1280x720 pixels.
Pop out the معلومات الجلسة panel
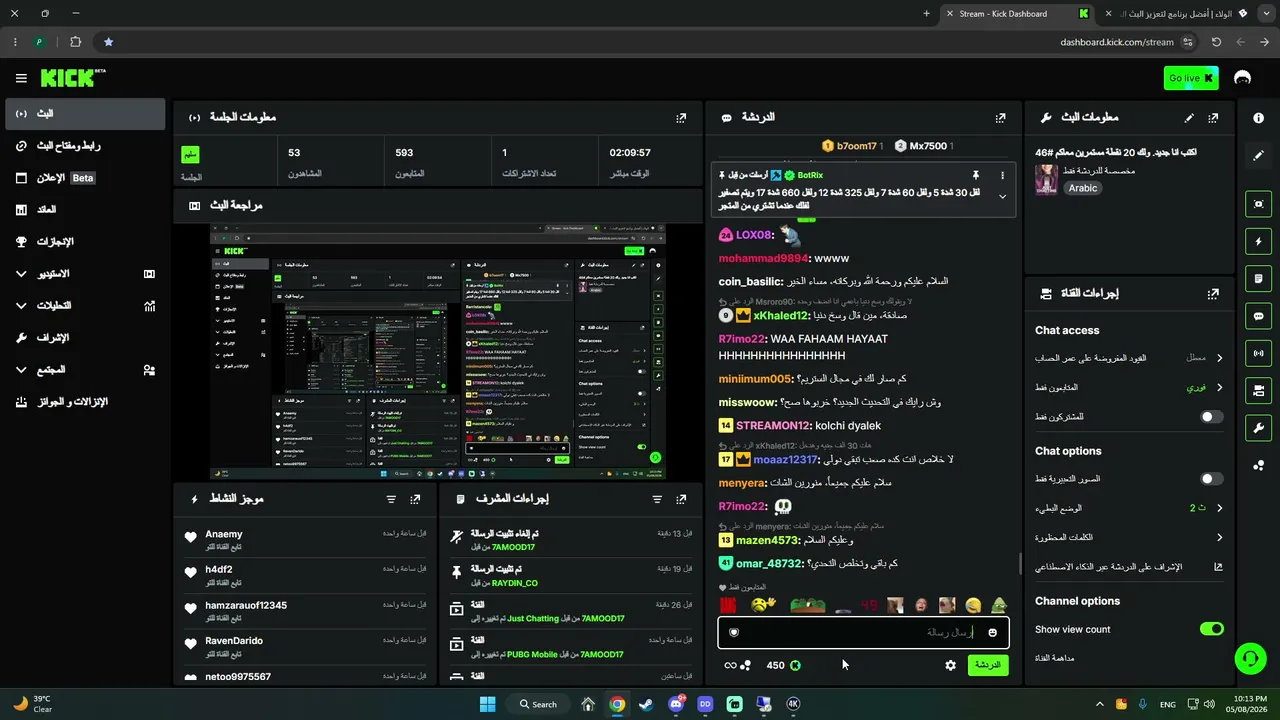click(681, 117)
